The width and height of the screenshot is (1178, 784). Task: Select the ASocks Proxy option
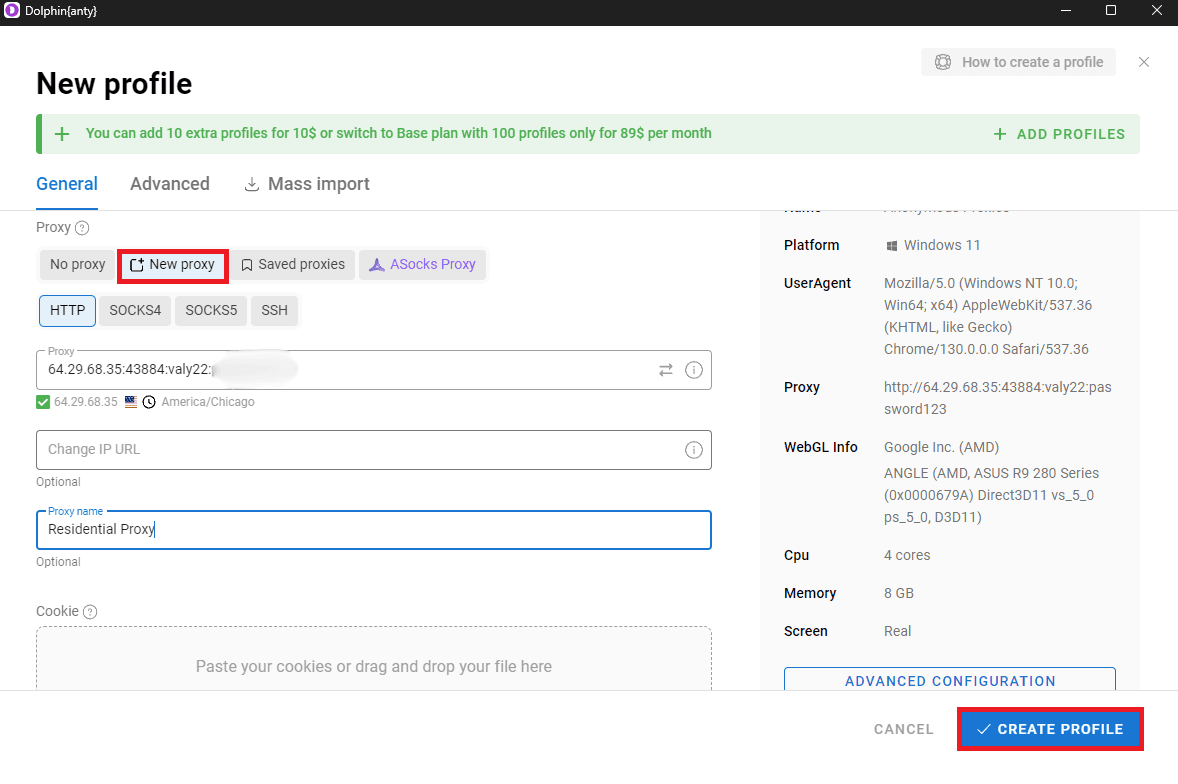[422, 265]
